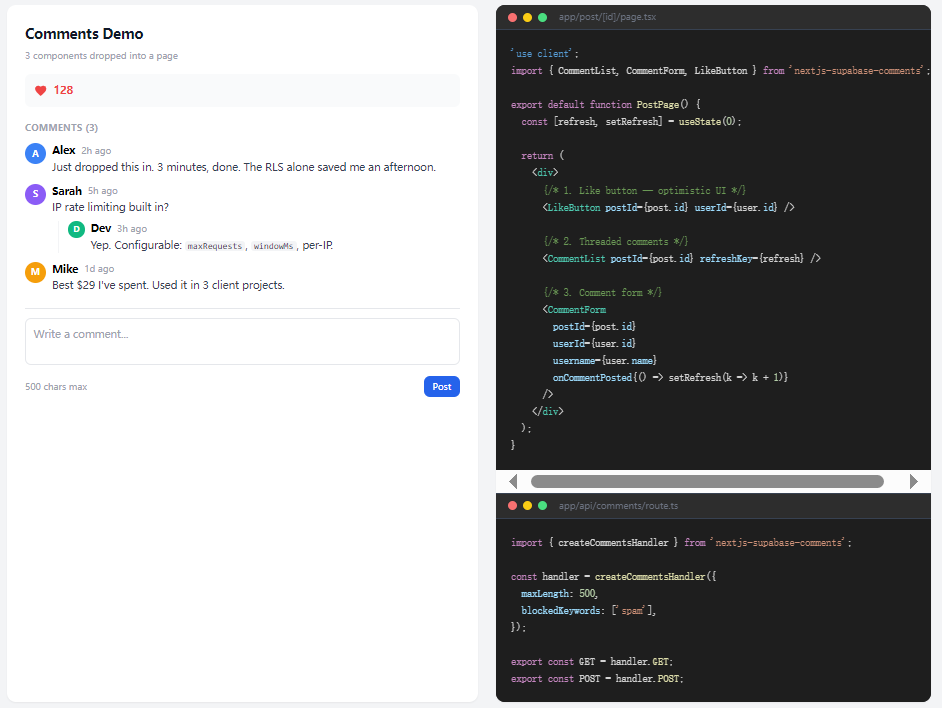Click the blue Post button
Screen dimensions: 942x708
coord(442,386)
